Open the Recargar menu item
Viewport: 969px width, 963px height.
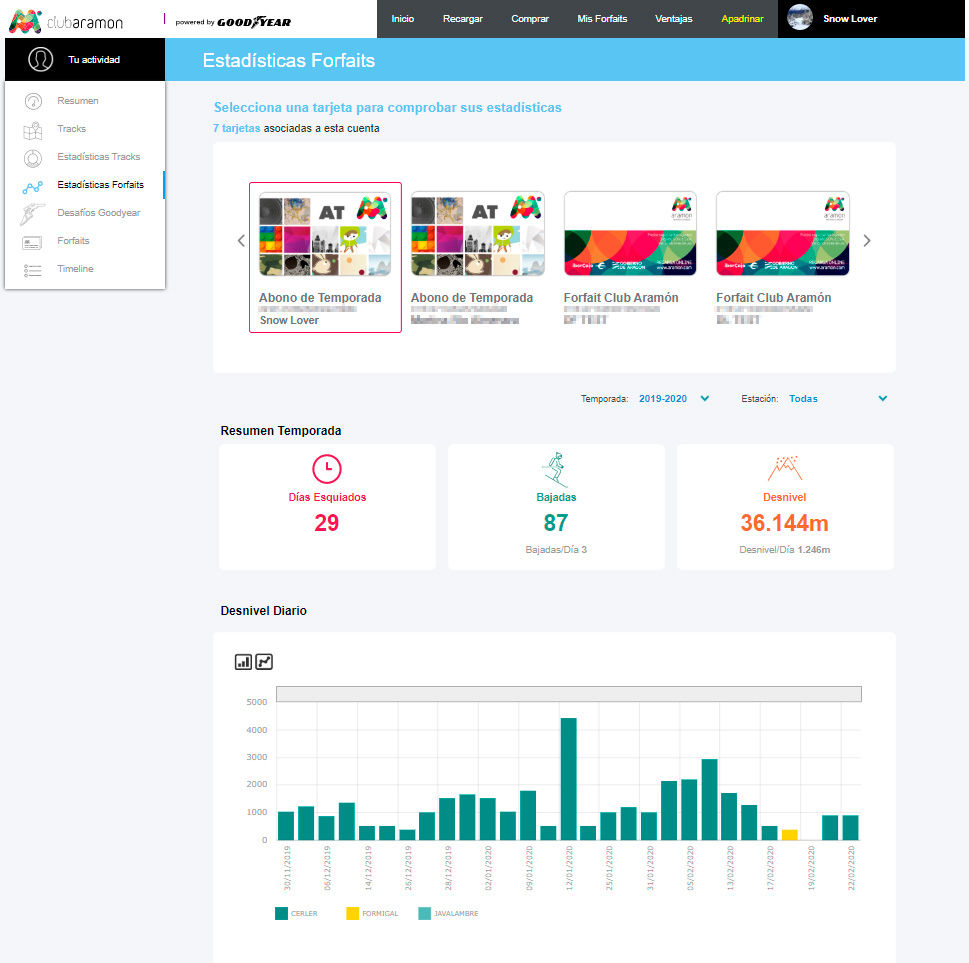point(462,19)
